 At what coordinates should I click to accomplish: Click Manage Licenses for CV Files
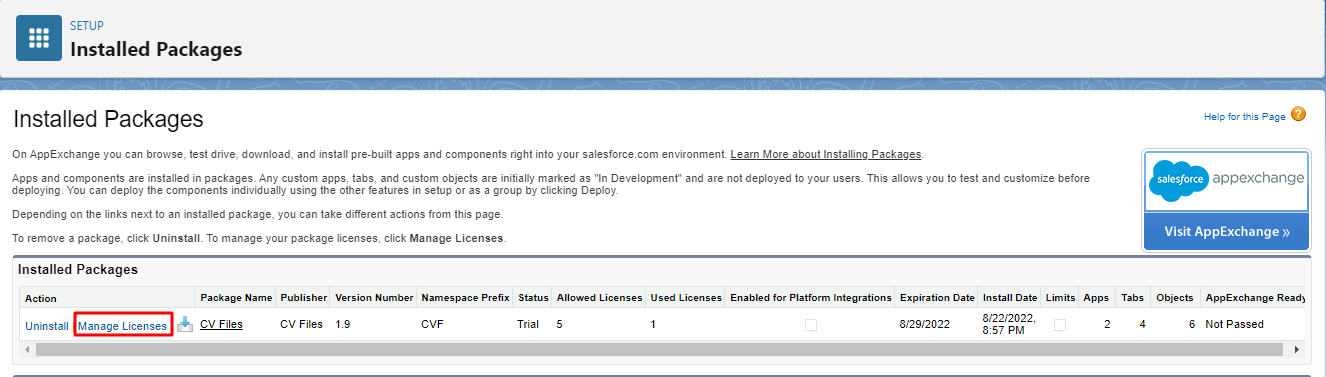[123, 326]
